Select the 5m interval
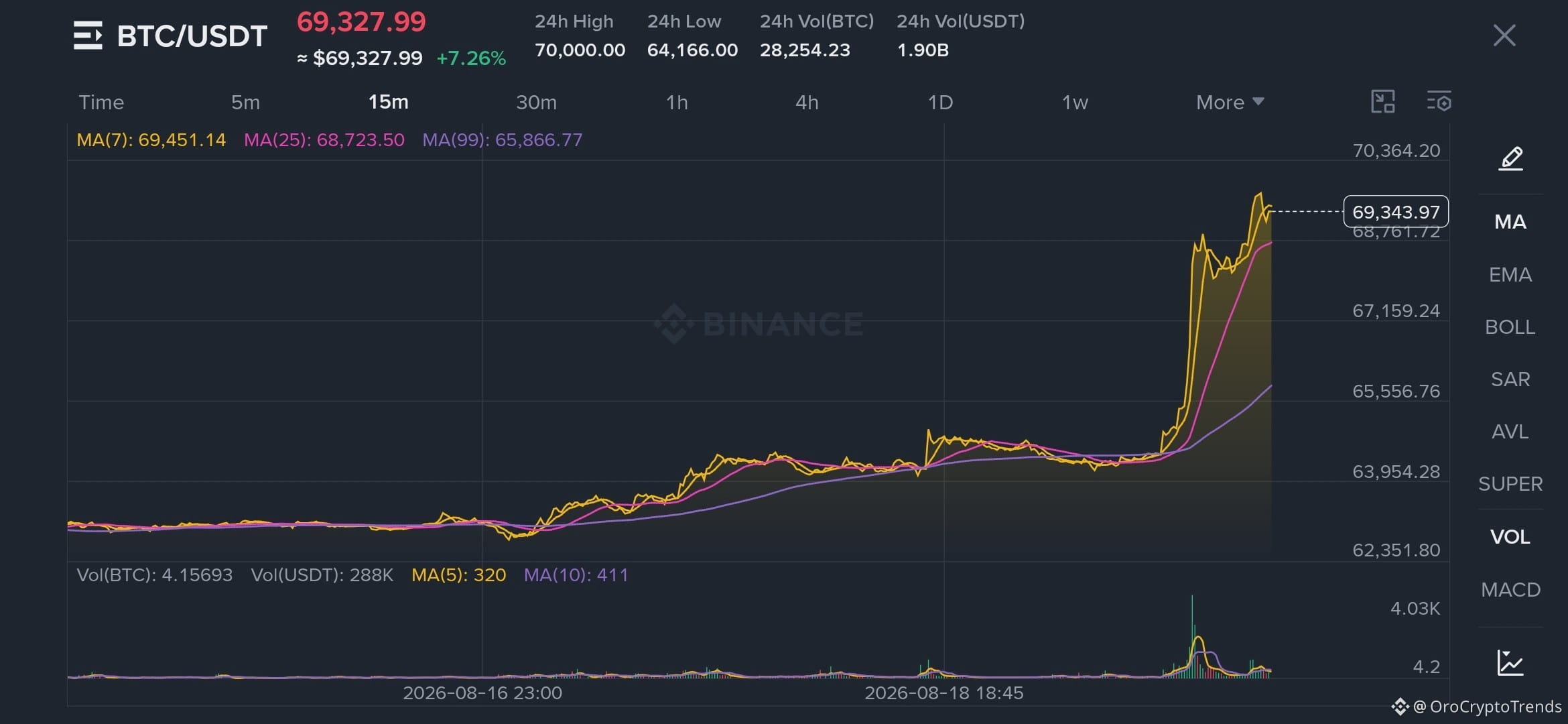The height and width of the screenshot is (724, 1568). 245,103
